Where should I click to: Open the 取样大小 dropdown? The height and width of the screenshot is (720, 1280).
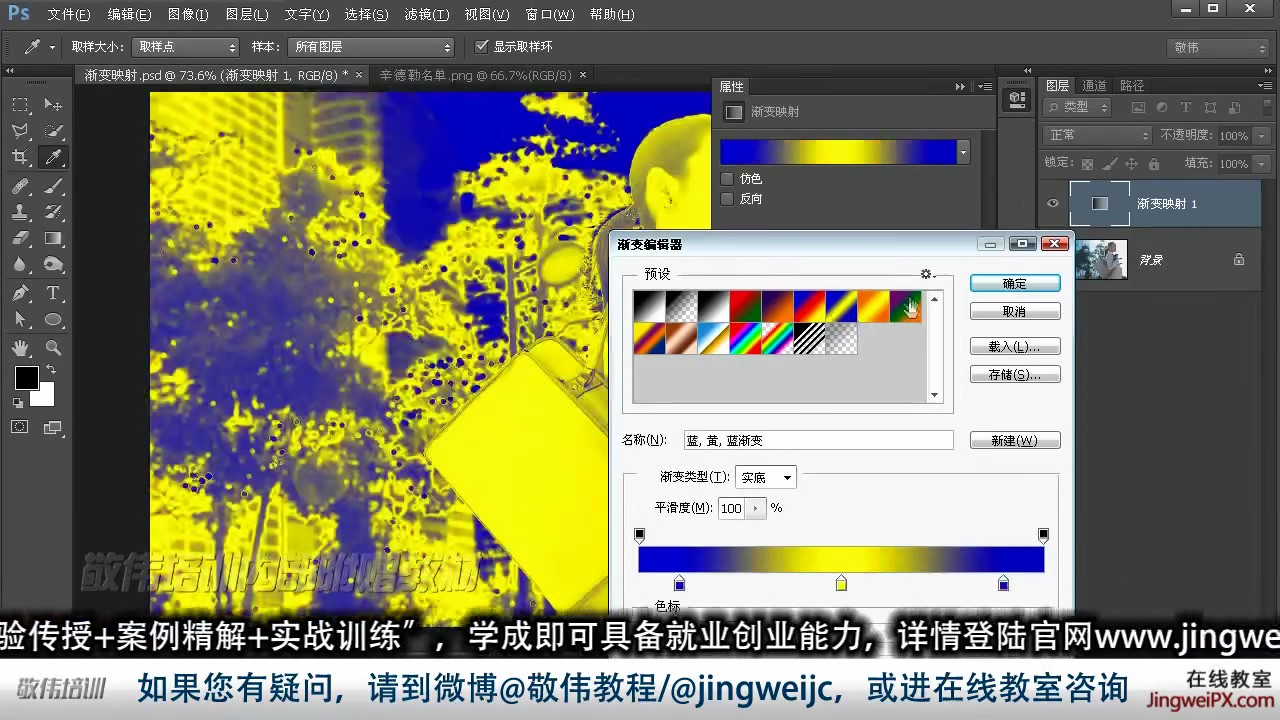tap(185, 47)
